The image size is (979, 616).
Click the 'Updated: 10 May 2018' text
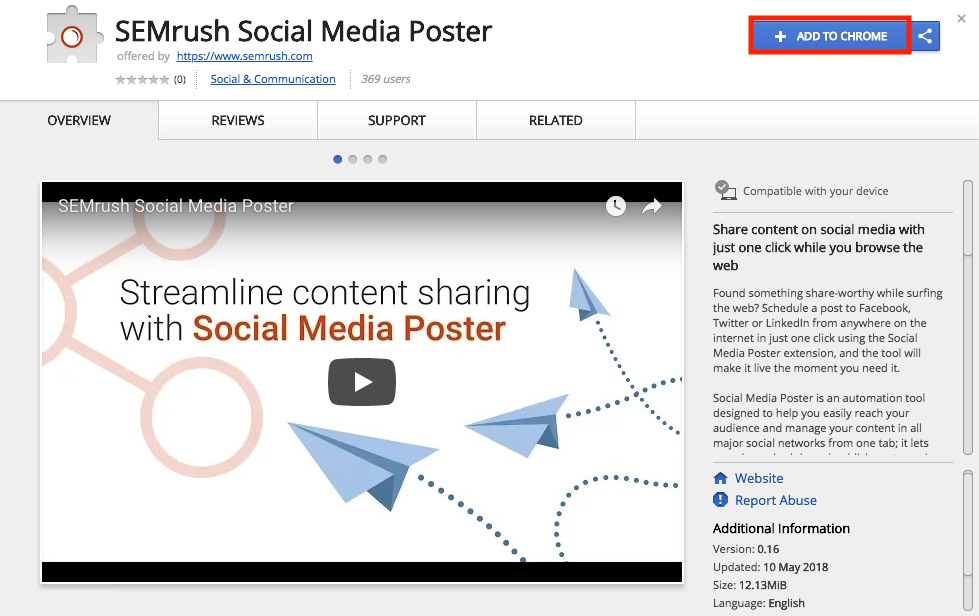[770, 567]
